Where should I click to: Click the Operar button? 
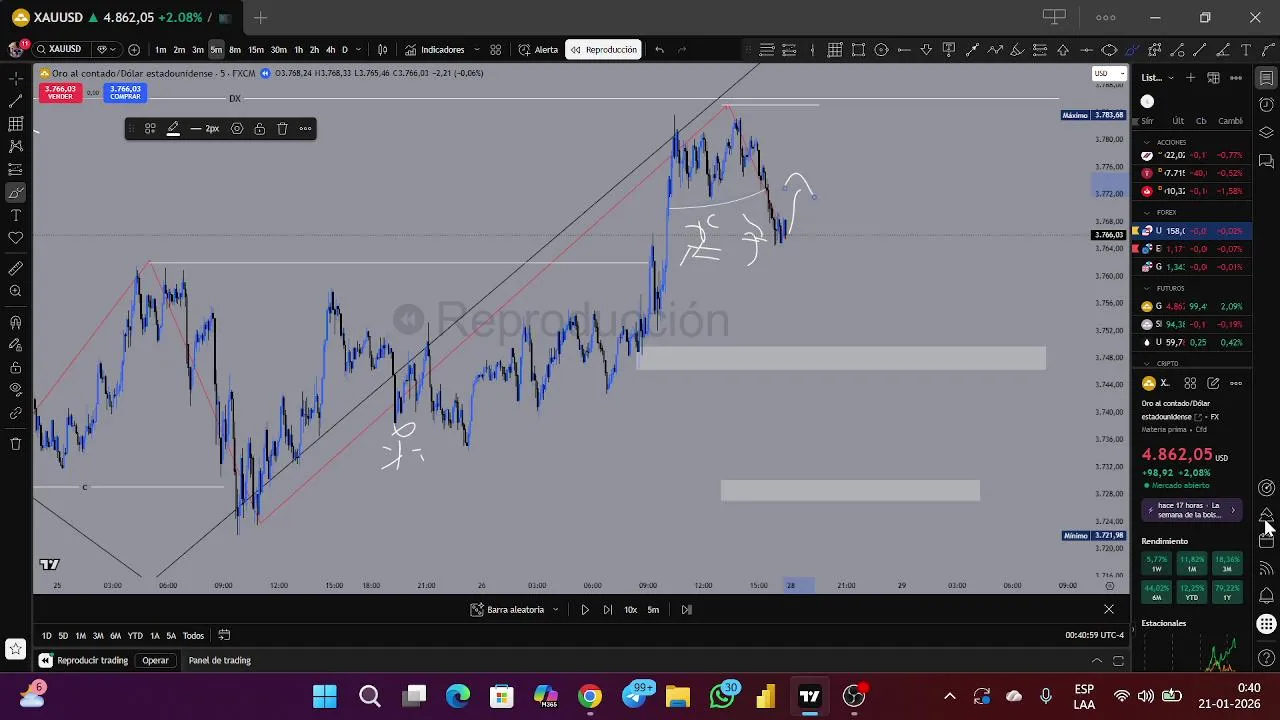point(155,660)
